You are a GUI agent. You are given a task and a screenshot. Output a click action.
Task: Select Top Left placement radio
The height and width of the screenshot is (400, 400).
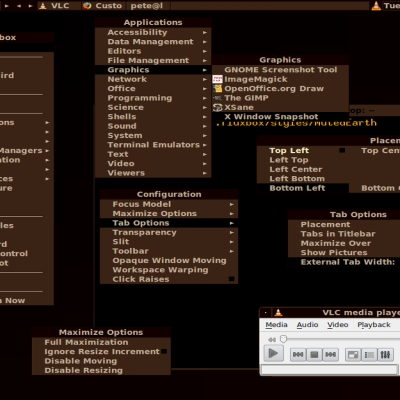click(x=342, y=150)
